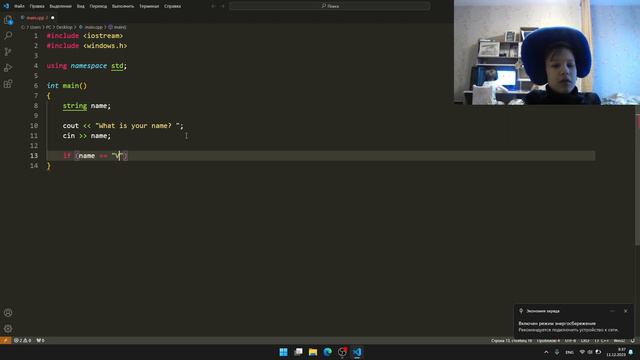Image resolution: width=640 pixels, height=360 pixels.
Task: Click the Win32 configuration in the status bar
Action: (619, 340)
